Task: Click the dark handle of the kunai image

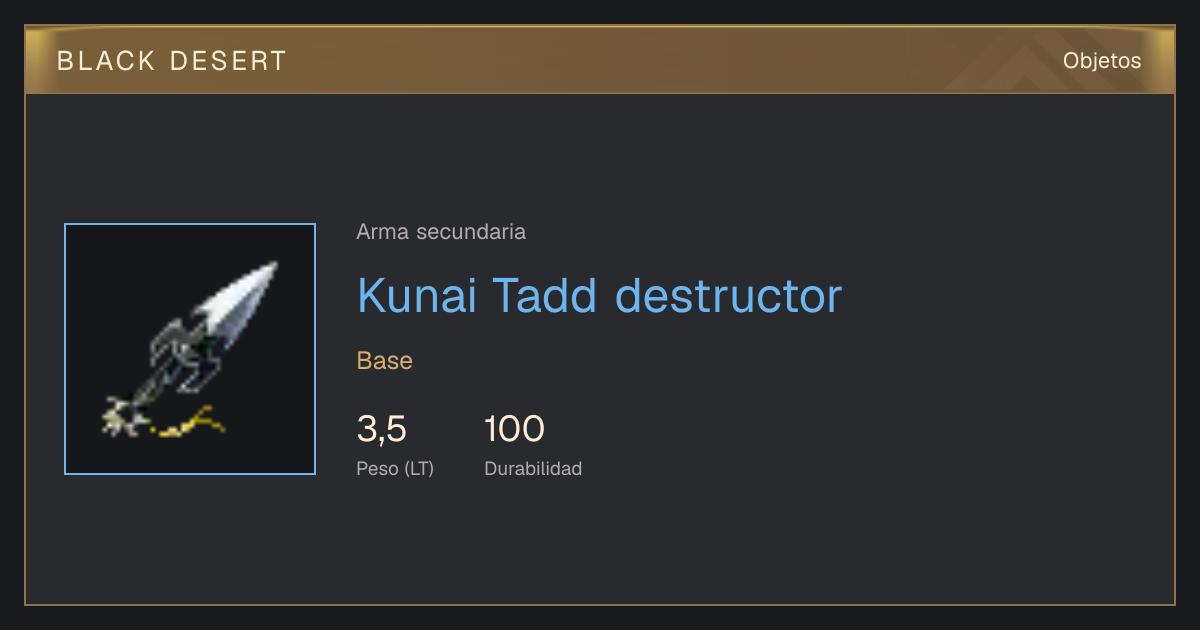Action: coord(180,365)
